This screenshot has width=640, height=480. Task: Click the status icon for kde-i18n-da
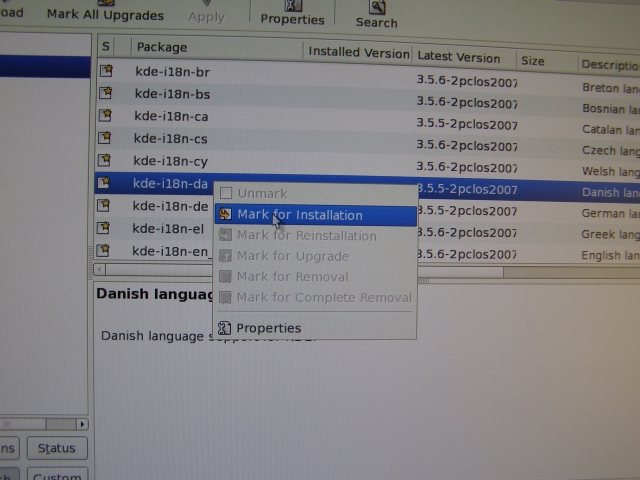[104, 182]
